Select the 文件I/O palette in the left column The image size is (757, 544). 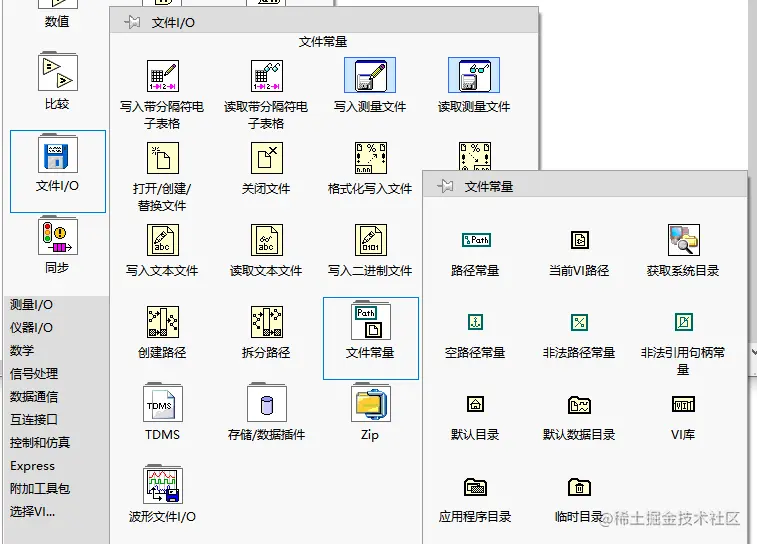tap(57, 171)
